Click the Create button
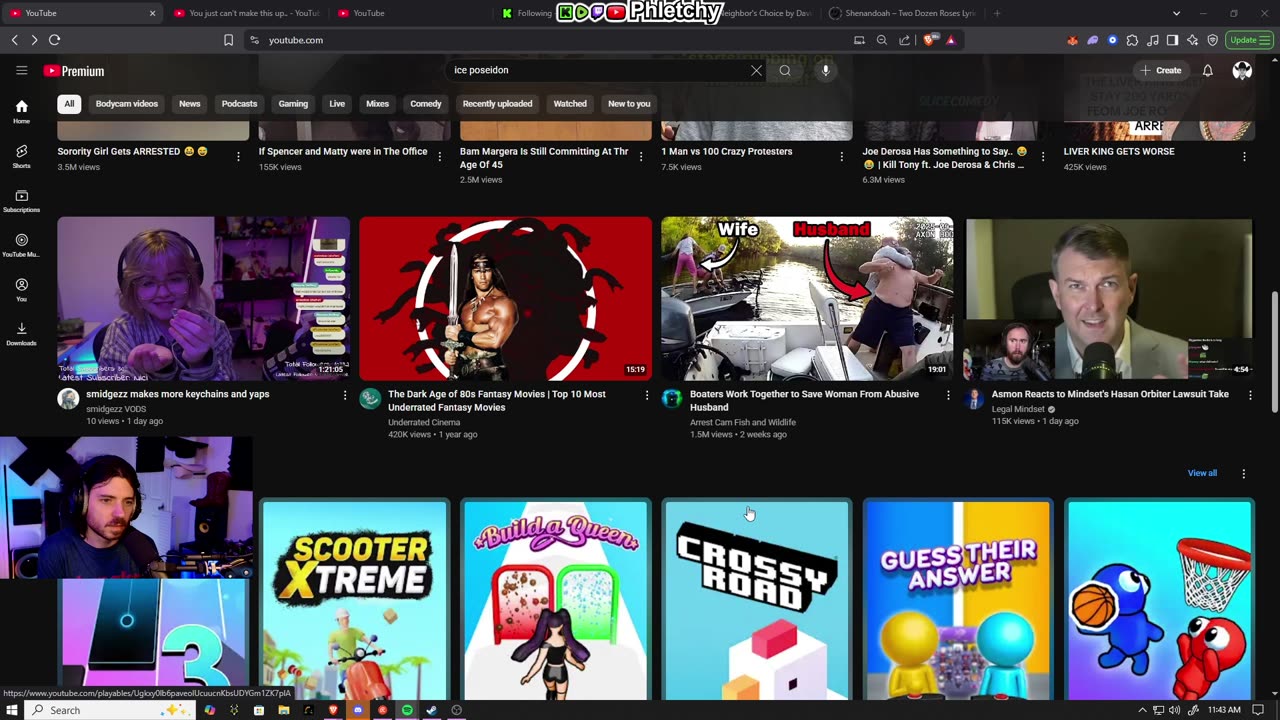 (x=1161, y=70)
